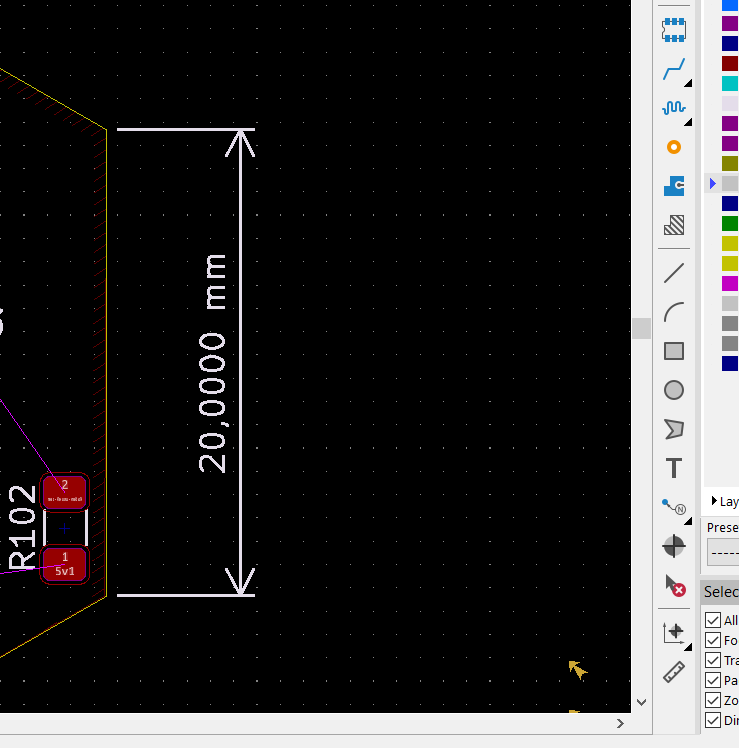Select the Layer Alignment Target tool
This screenshot has height=748, width=739.
pyautogui.click(x=674, y=546)
